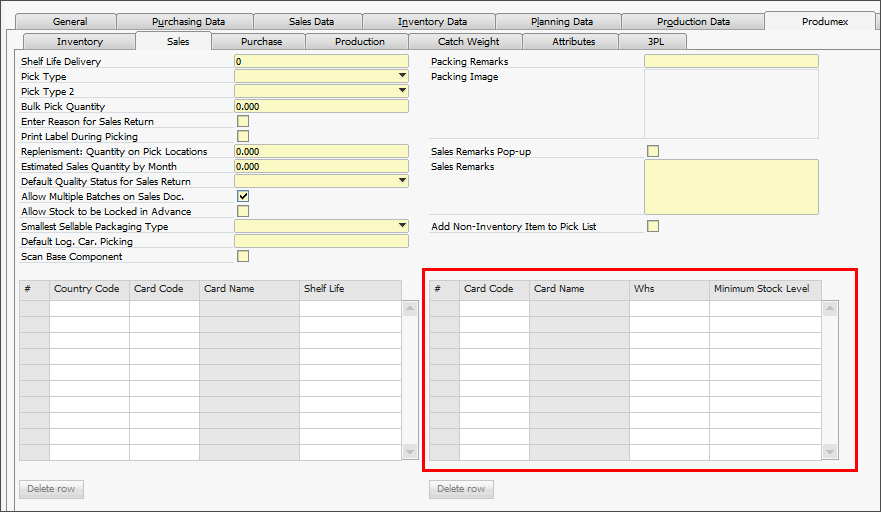This screenshot has height=512, width=881.
Task: Open the Pick Type 2 dropdown
Action: tap(402, 91)
